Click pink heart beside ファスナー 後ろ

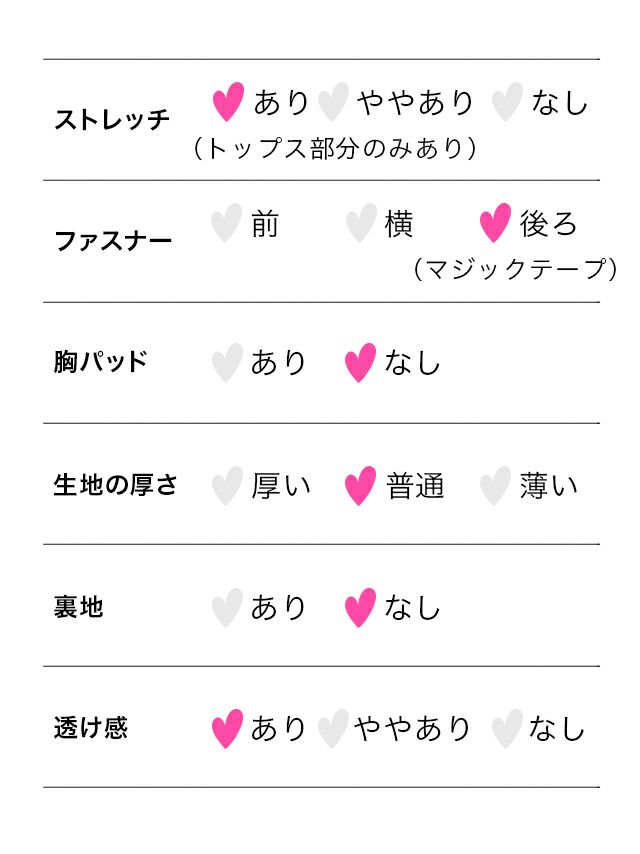(495, 223)
